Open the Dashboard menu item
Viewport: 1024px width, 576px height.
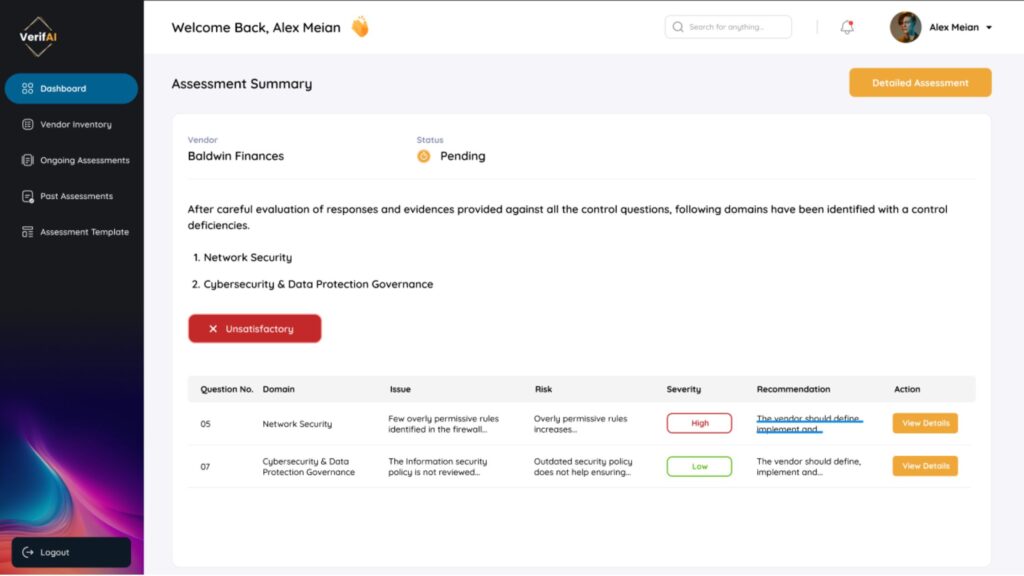tap(71, 89)
